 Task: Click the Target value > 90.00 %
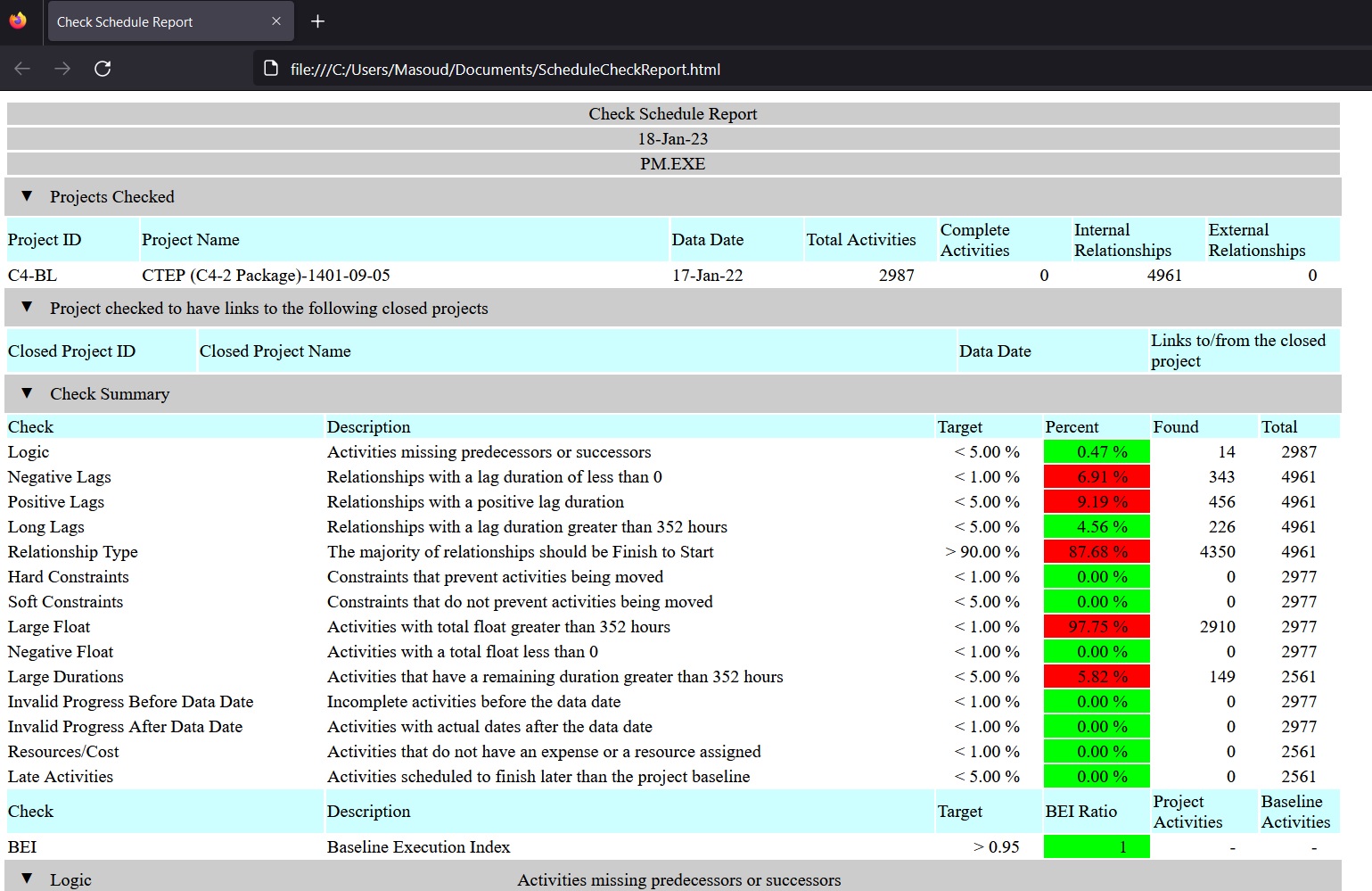(x=982, y=552)
